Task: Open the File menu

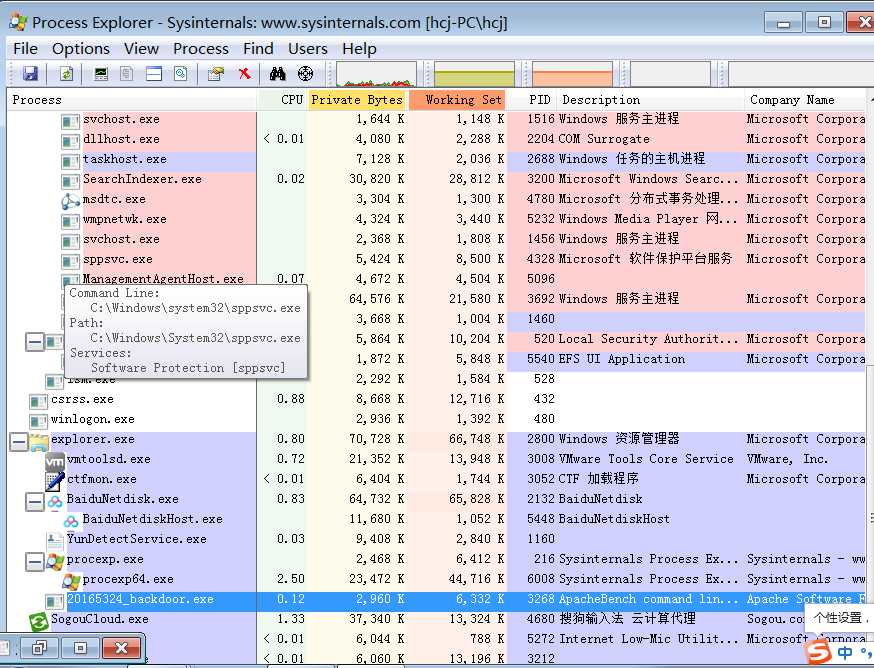Action: (25, 49)
